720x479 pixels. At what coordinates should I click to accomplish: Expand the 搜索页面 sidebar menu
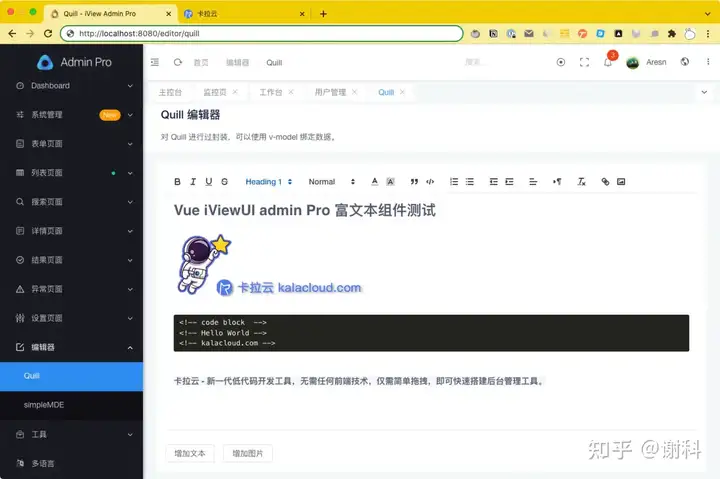click(x=71, y=202)
